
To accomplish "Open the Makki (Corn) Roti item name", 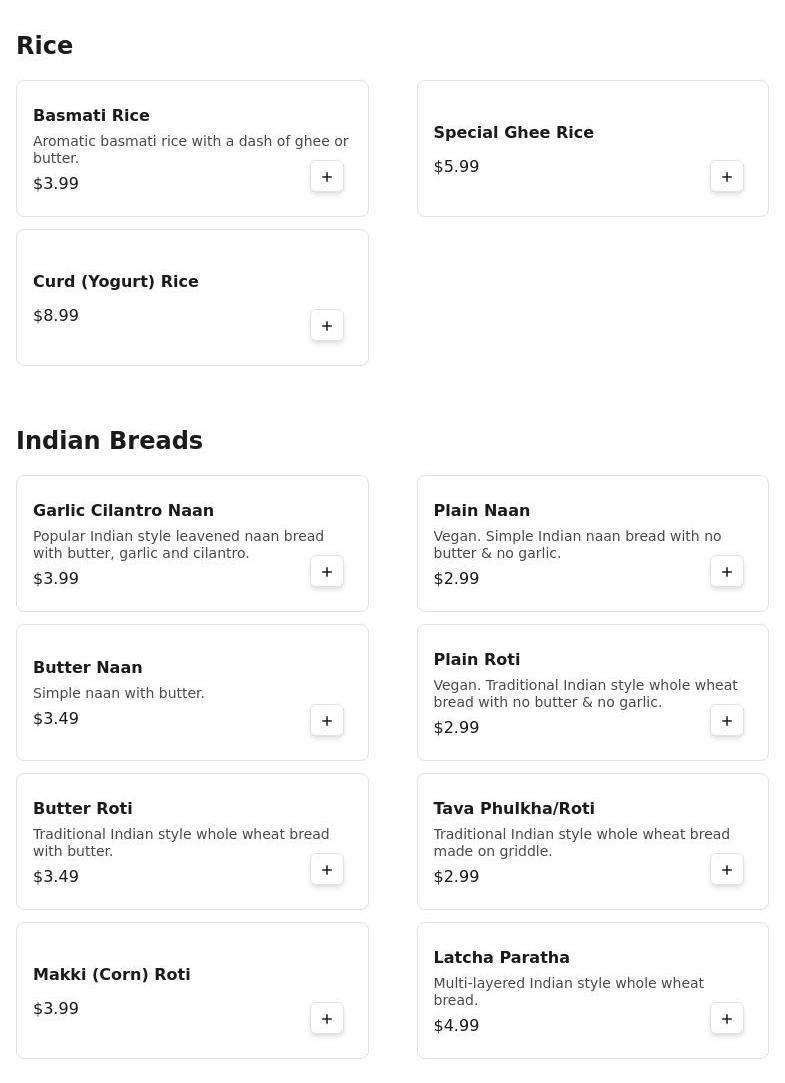I will point(111,975).
